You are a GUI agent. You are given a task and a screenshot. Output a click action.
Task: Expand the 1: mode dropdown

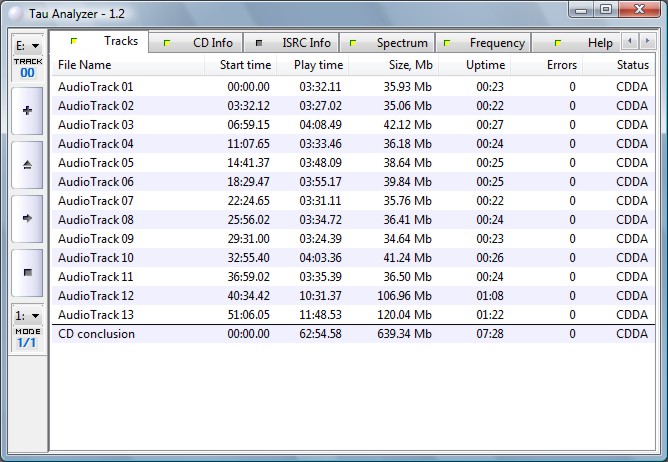click(26, 315)
